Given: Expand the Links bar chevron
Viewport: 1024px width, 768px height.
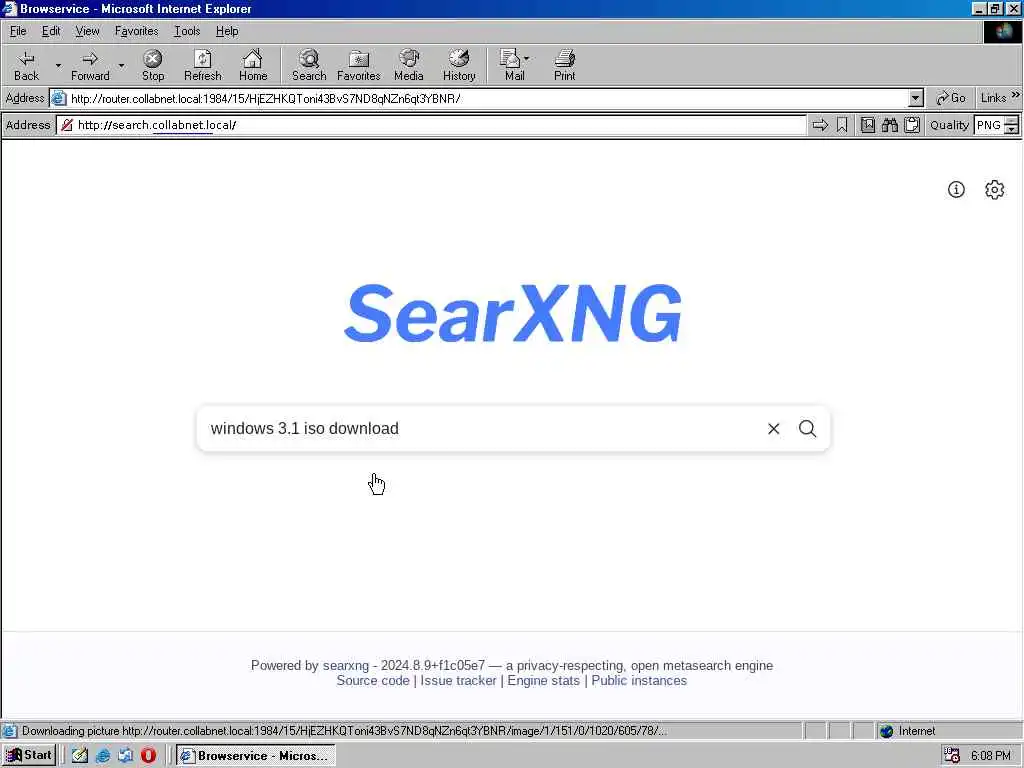Looking at the screenshot, I should click(x=1016, y=95).
